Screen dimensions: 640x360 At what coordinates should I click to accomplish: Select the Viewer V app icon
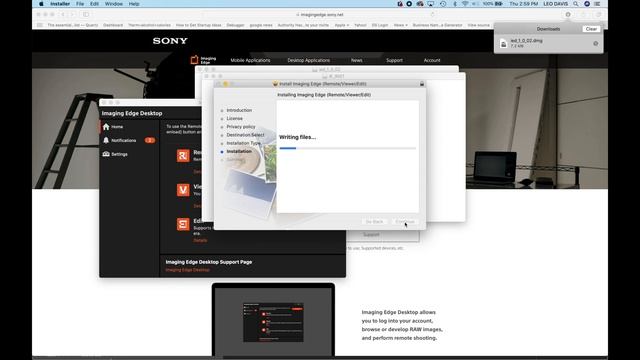[x=183, y=190]
